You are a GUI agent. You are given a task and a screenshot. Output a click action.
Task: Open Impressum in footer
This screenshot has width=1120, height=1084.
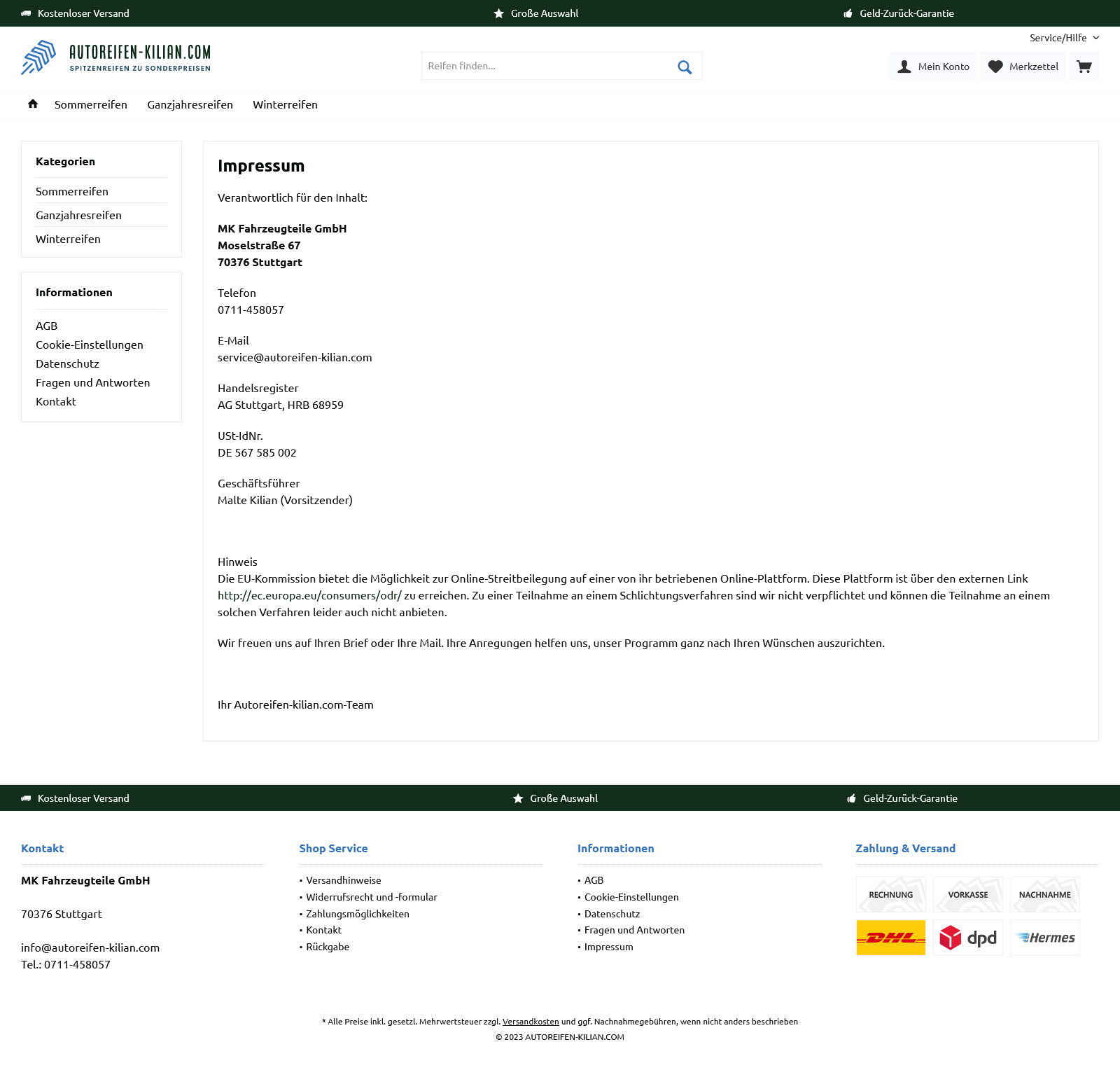(x=609, y=947)
